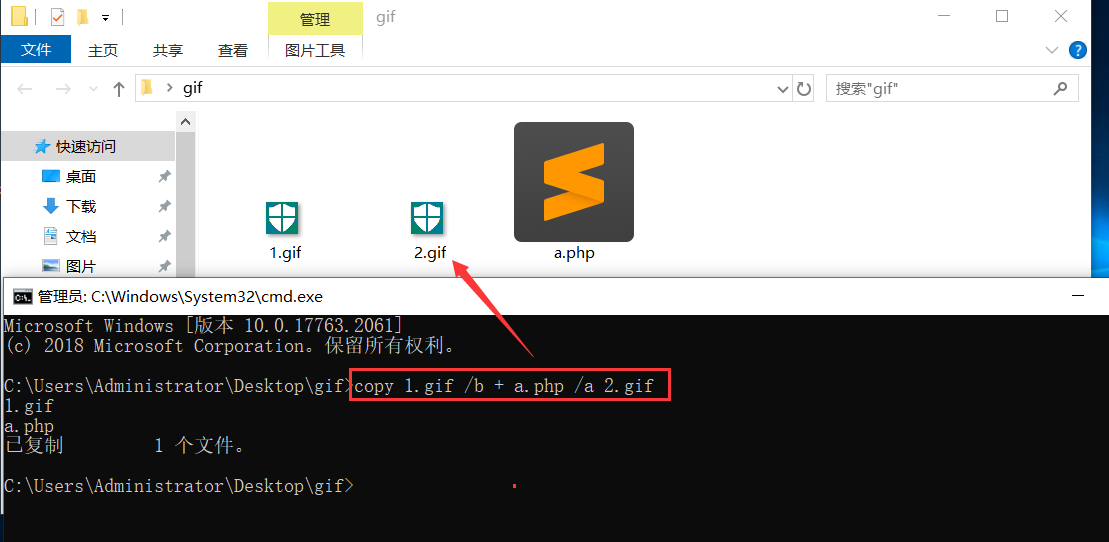Click the a.php file name label
The height and width of the screenshot is (542, 1109).
tap(574, 253)
